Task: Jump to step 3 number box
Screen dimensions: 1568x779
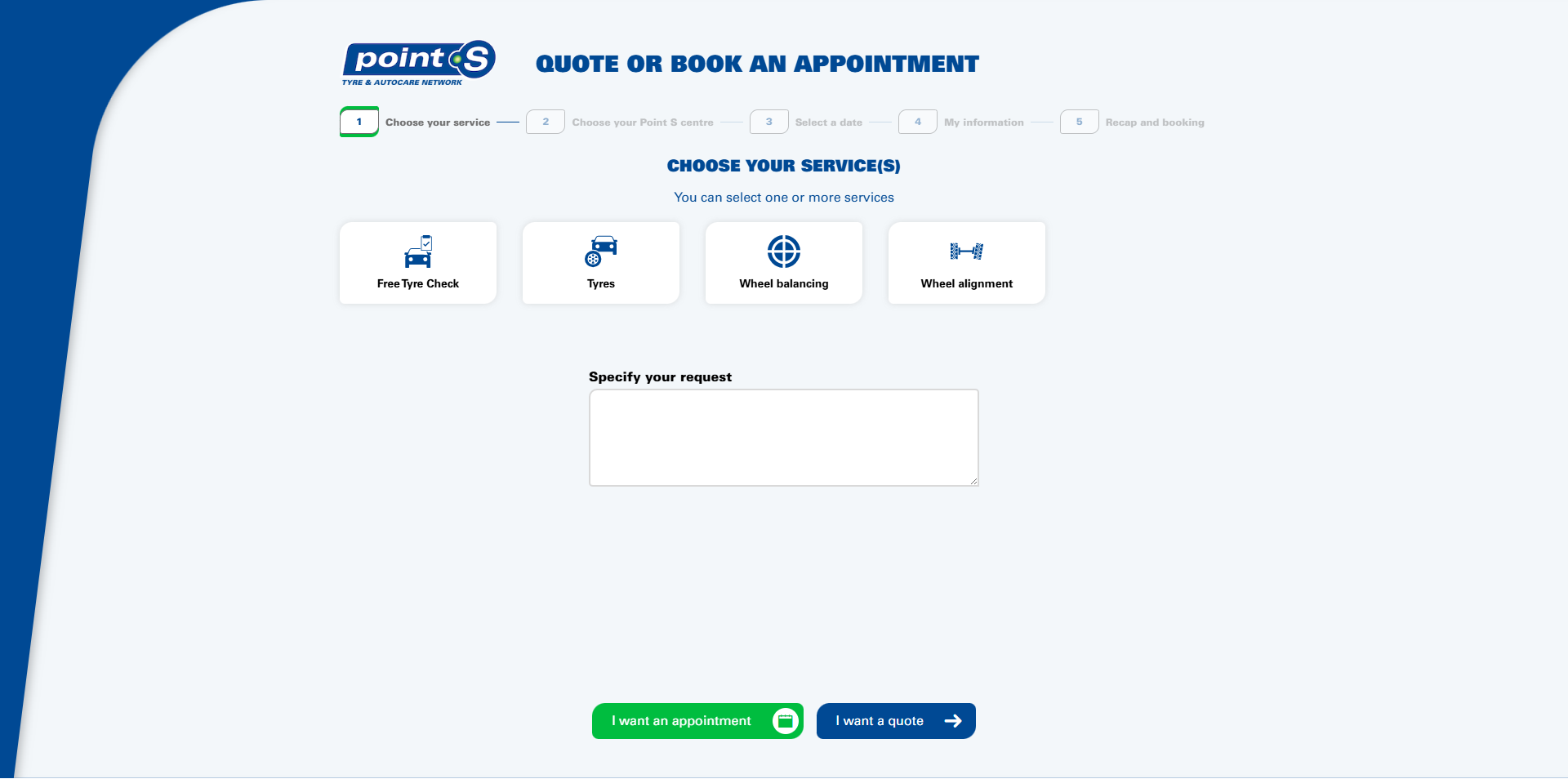Action: 769,122
